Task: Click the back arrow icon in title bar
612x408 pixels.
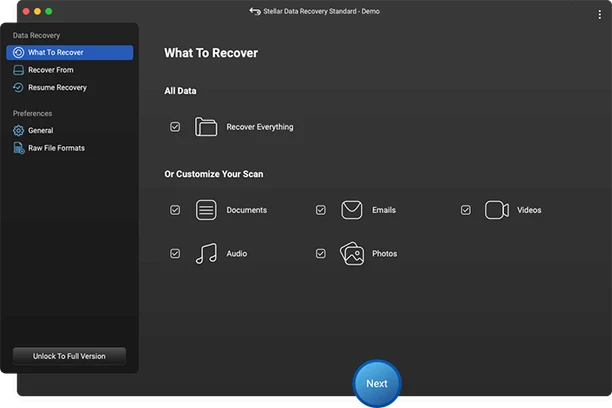Action: pos(255,11)
